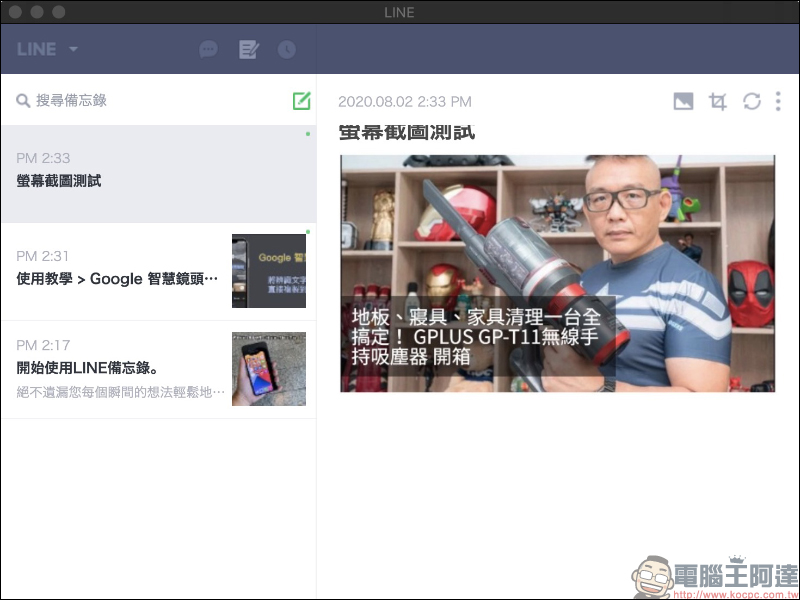Switch to the chats speech bubble tab
The width and height of the screenshot is (800, 600).
[x=208, y=49]
